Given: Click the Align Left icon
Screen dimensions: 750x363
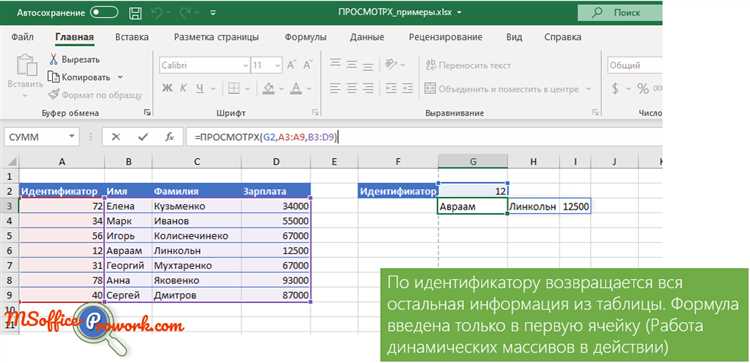Looking at the screenshot, I should (x=336, y=88).
